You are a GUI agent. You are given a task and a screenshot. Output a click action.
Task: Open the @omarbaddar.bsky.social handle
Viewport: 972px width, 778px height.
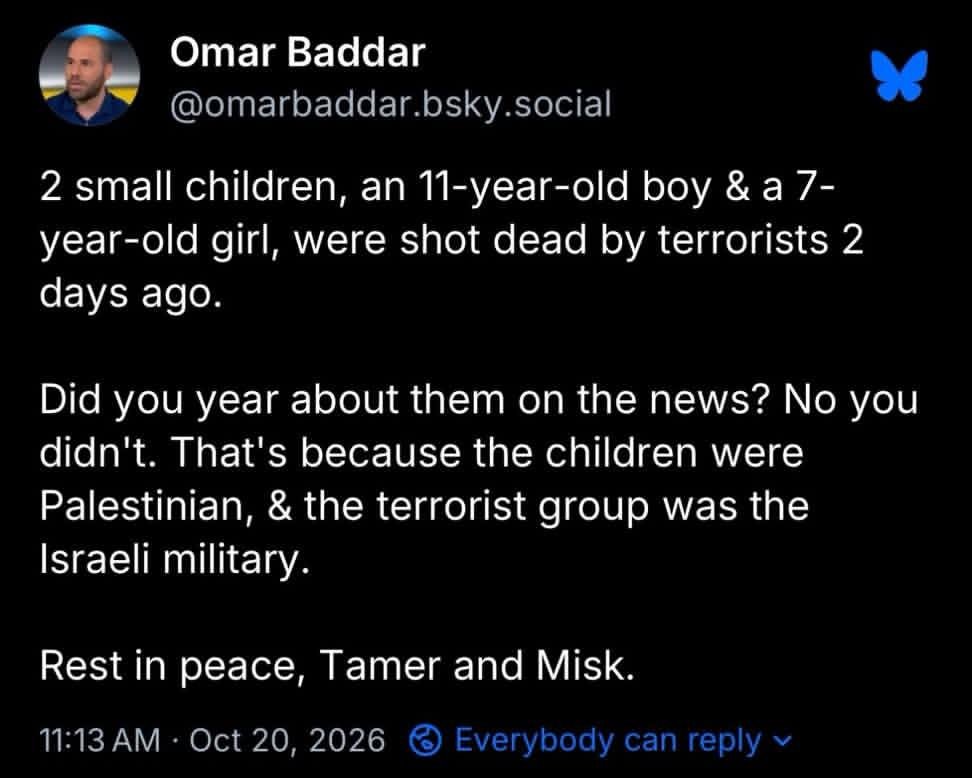click(391, 104)
